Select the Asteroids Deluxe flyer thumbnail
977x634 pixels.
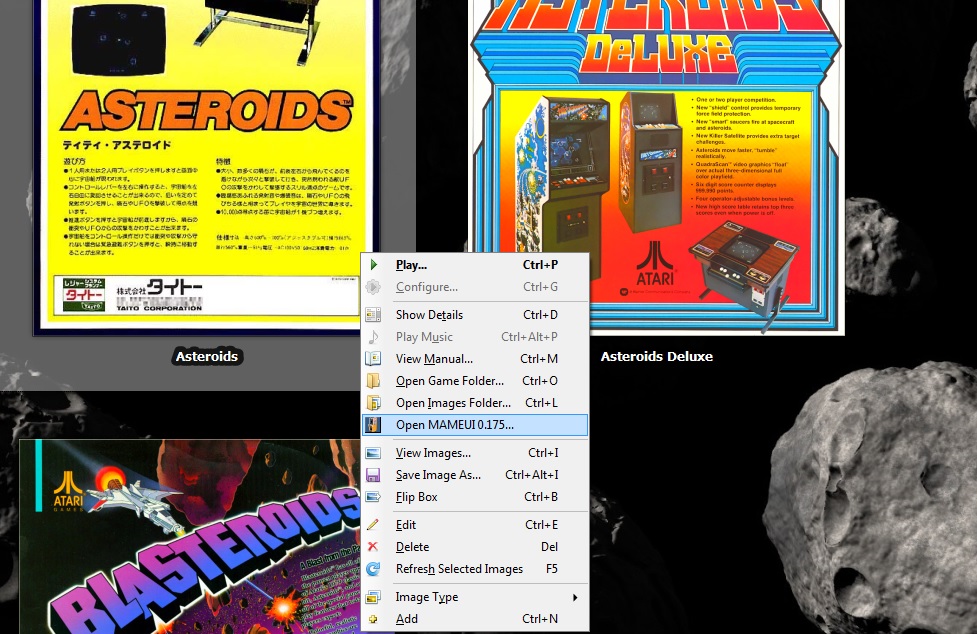click(656, 167)
